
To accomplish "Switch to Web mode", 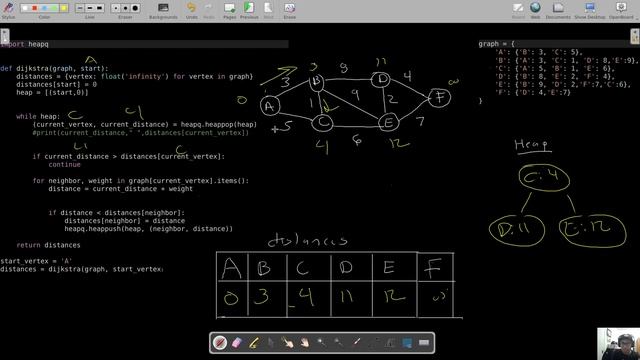I will (x=535, y=10).
